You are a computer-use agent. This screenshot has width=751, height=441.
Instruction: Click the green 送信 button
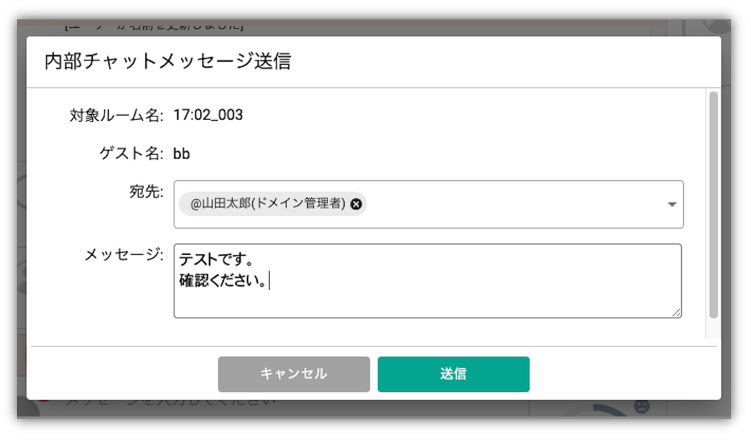454,374
